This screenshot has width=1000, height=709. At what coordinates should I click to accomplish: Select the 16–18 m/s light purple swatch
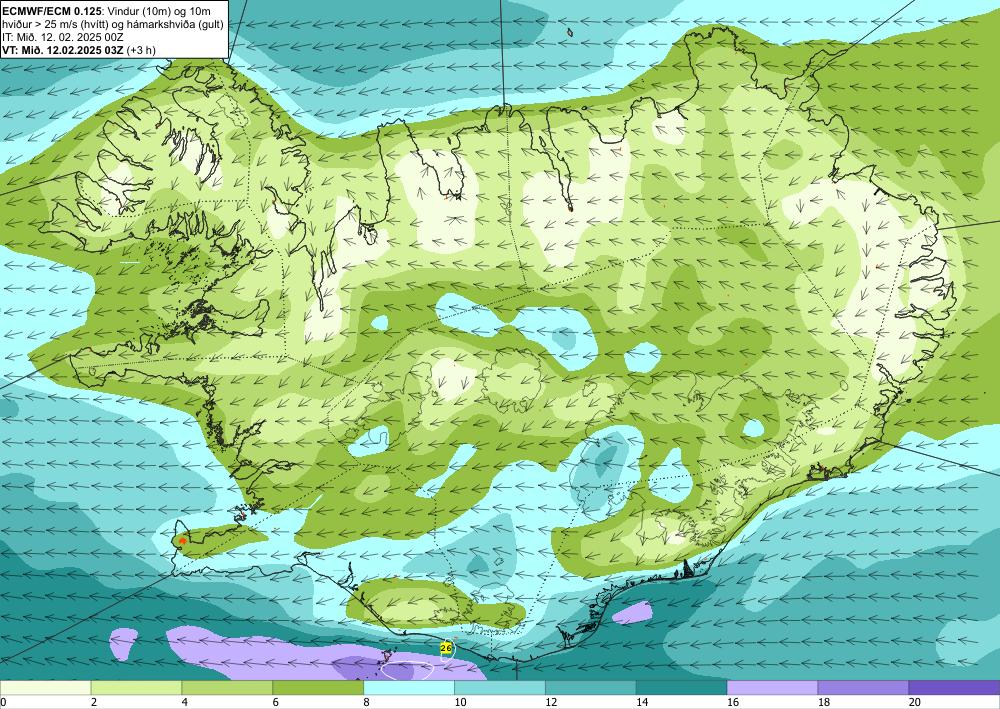772,688
